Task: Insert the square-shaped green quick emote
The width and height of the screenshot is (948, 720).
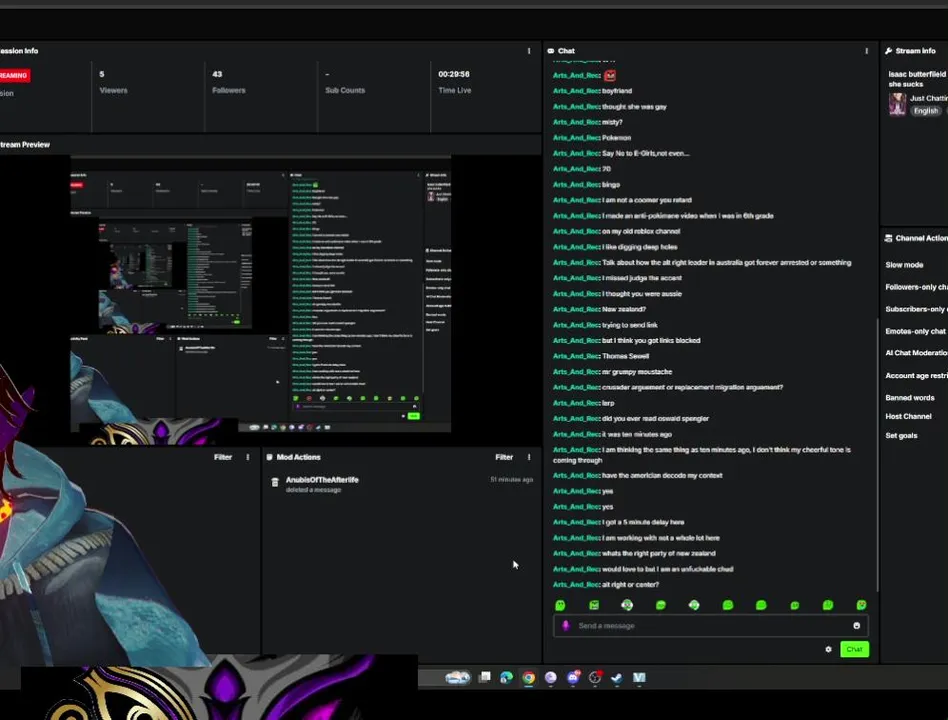Action: 594,605
